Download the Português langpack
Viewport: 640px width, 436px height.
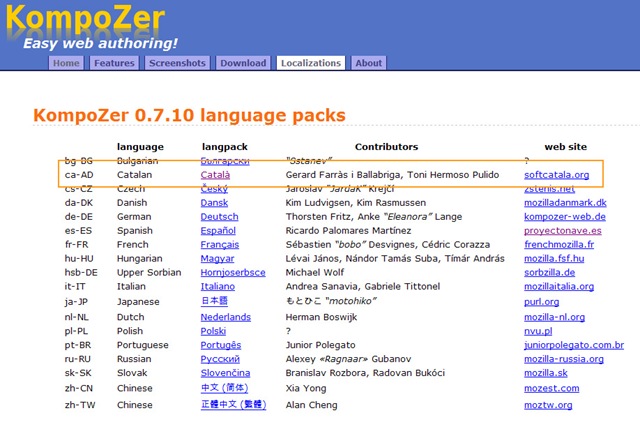[x=221, y=345]
